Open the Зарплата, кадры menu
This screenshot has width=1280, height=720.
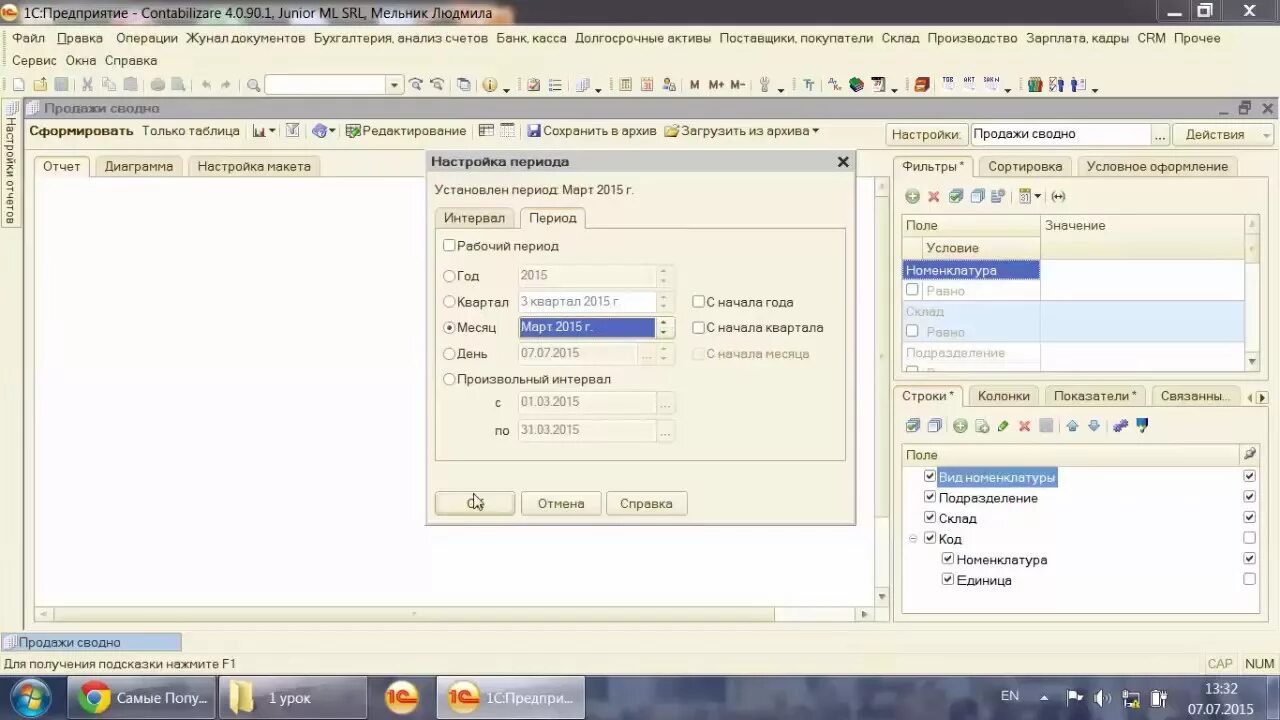click(1077, 38)
